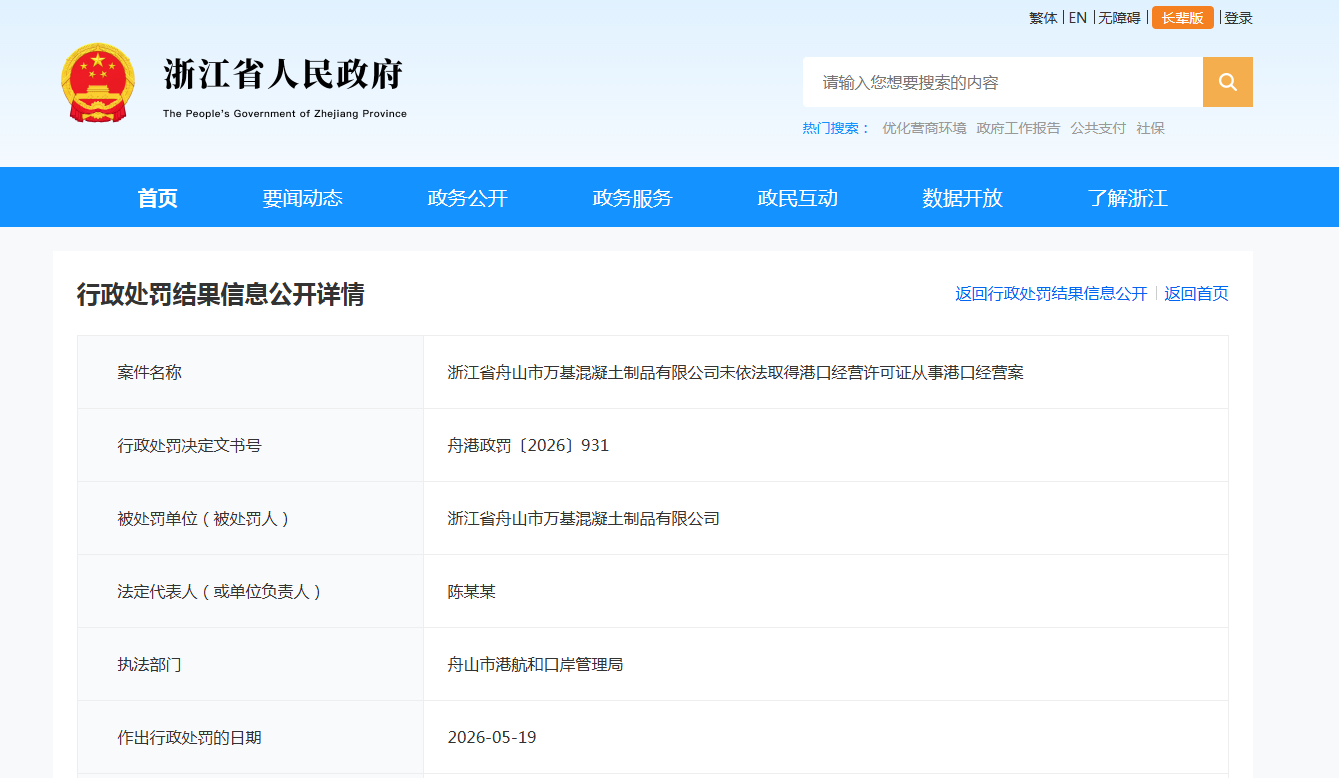Screen dimensions: 1339x778
Task: Select hot search 社保
Action: pos(1150,128)
